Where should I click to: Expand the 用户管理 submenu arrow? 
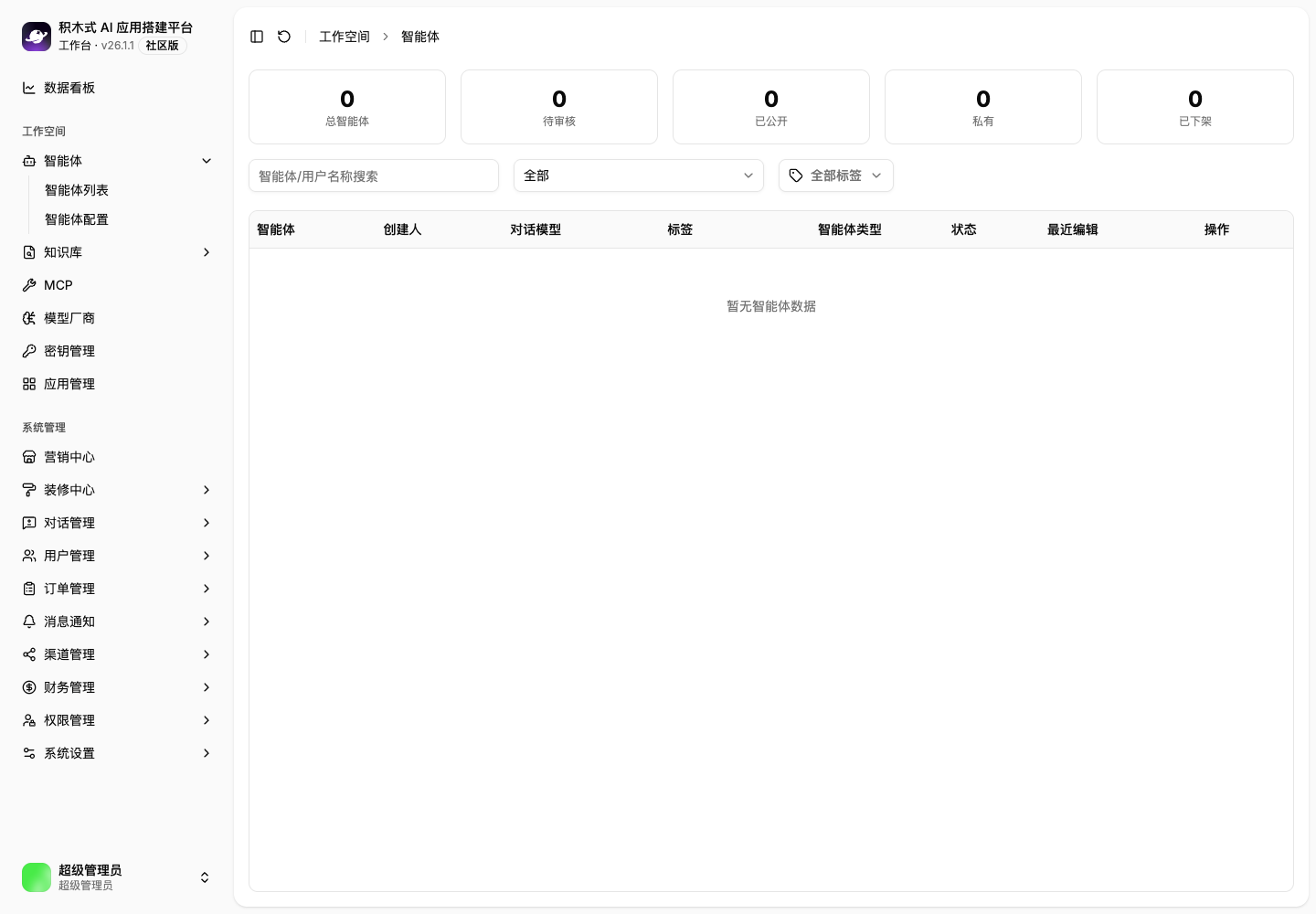207,556
